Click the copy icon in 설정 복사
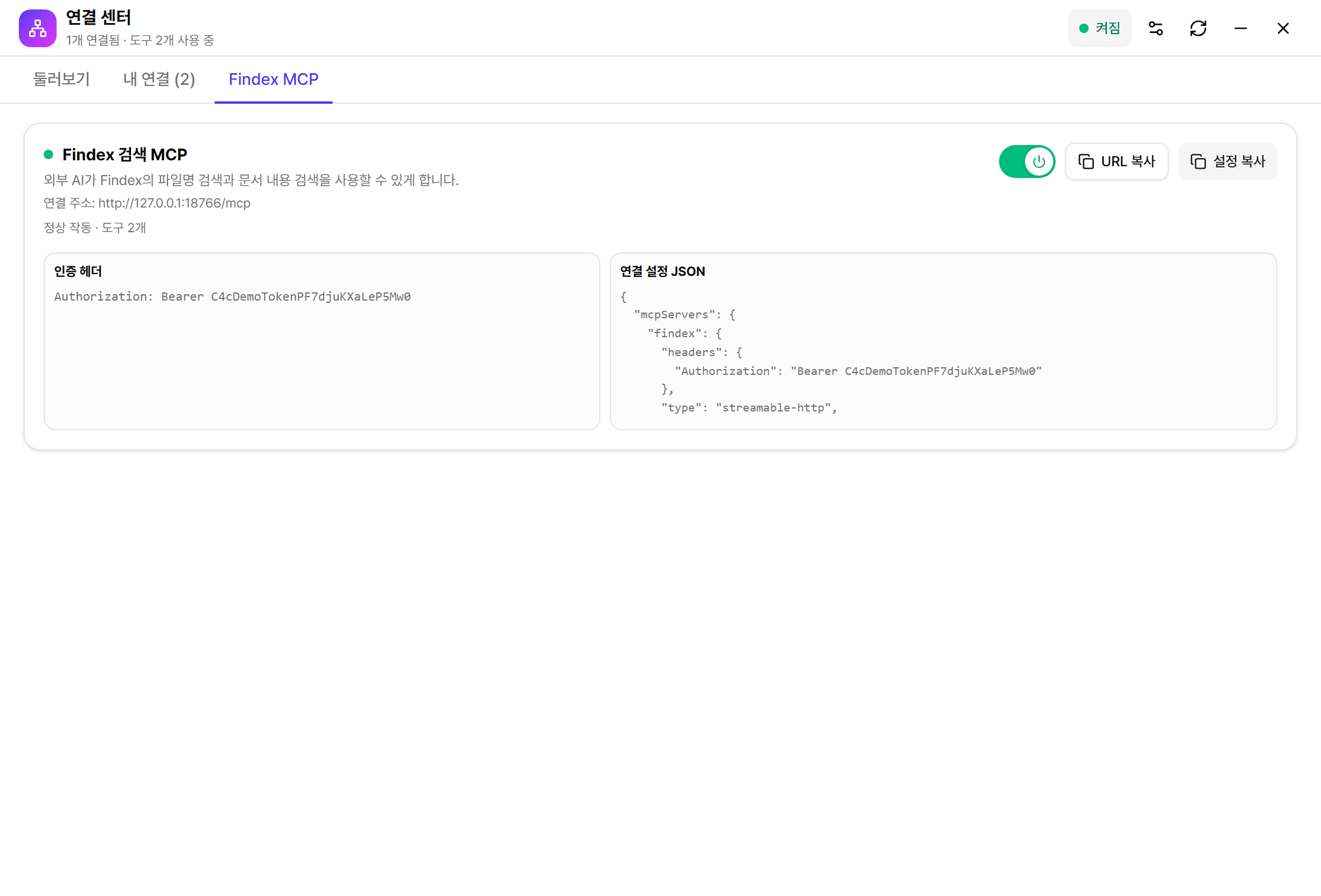 [1198, 162]
